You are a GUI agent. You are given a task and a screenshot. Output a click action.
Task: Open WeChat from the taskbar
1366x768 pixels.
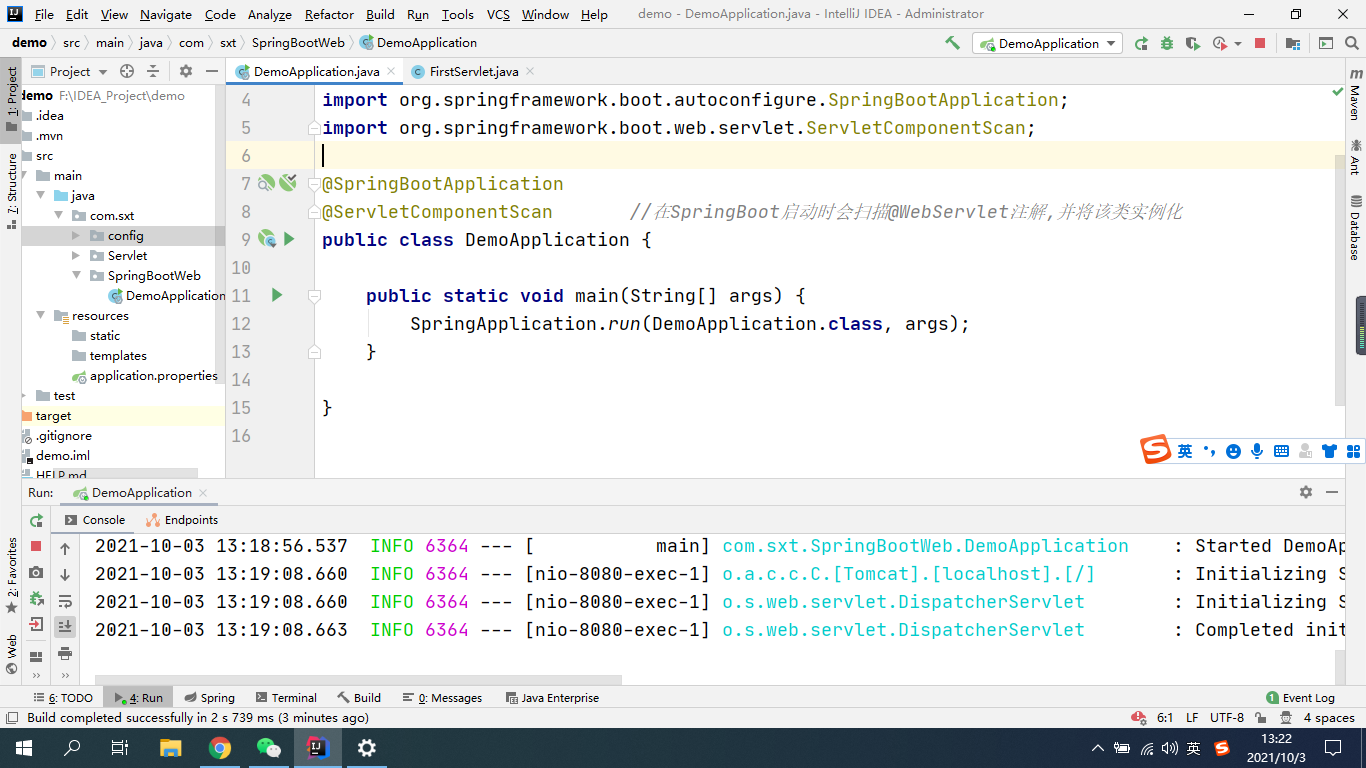[269, 748]
